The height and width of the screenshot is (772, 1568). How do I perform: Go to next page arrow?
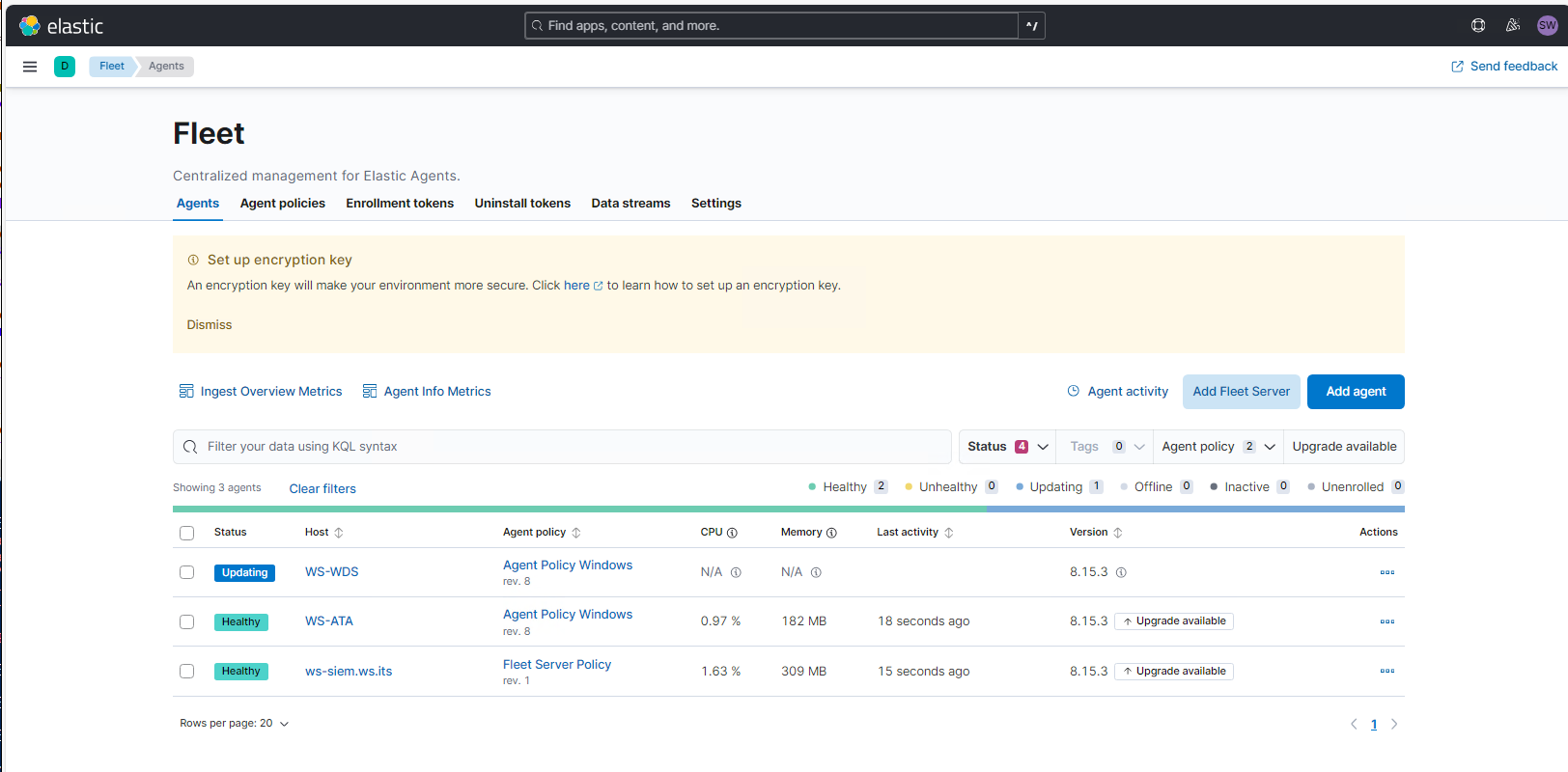(1394, 724)
